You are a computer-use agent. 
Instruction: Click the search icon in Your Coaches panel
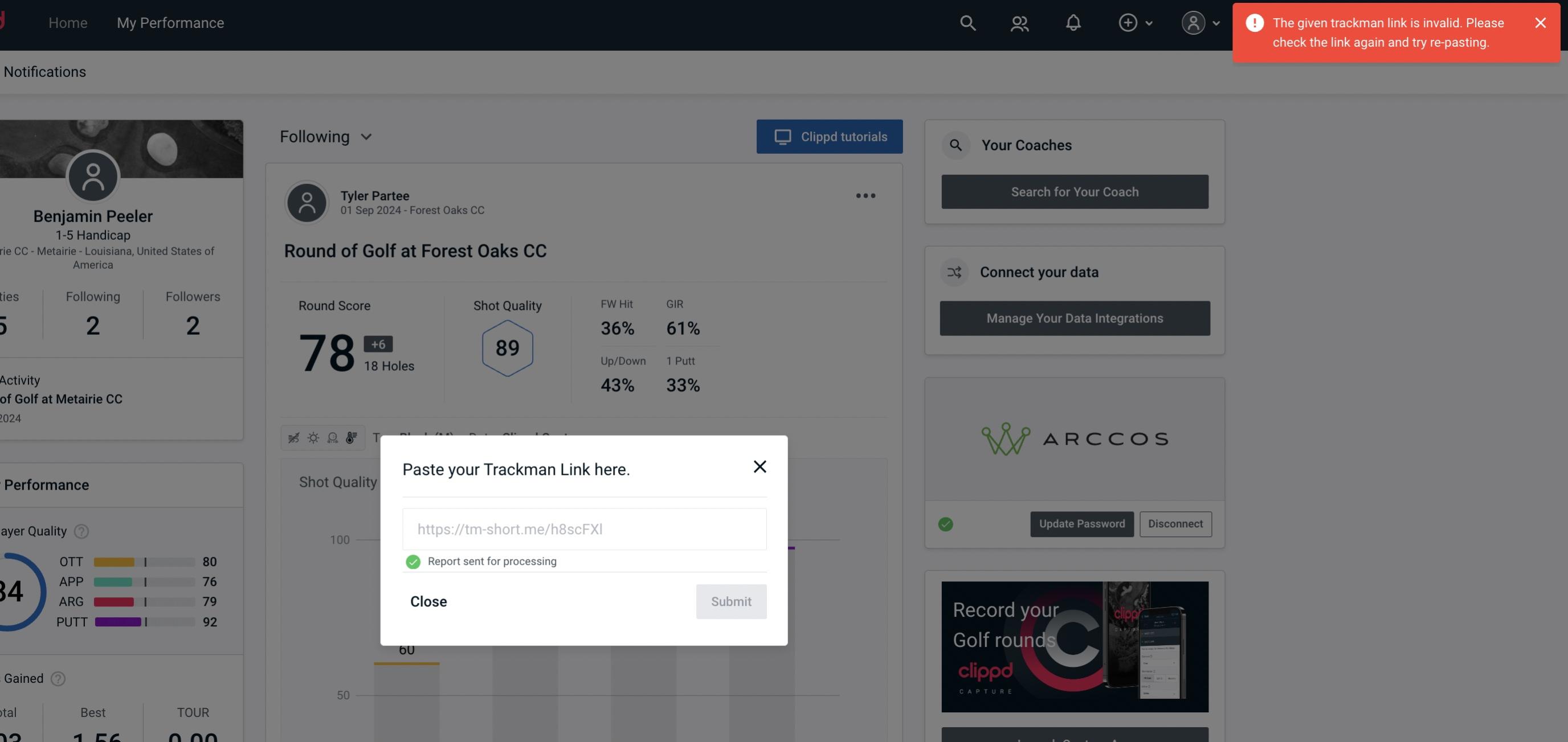pyautogui.click(x=956, y=144)
